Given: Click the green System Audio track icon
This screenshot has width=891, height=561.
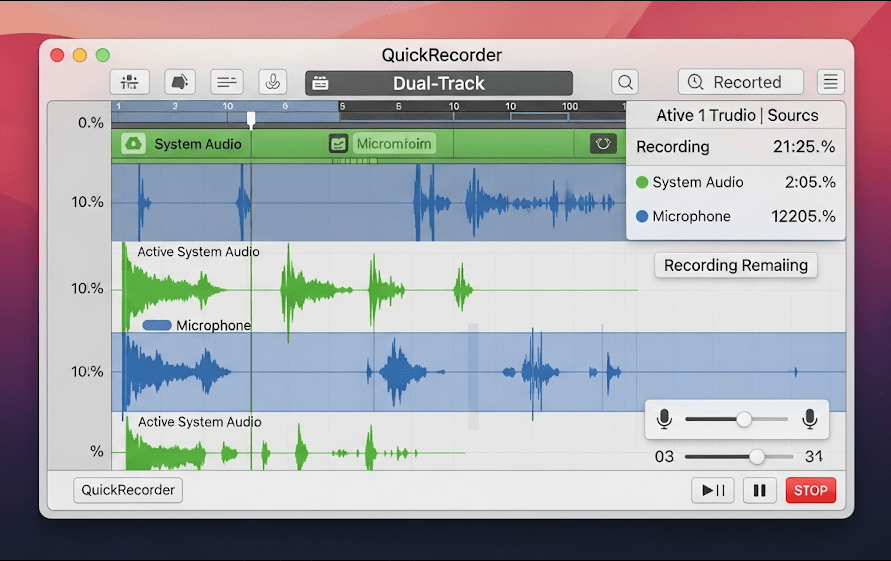Looking at the screenshot, I should click(x=133, y=144).
